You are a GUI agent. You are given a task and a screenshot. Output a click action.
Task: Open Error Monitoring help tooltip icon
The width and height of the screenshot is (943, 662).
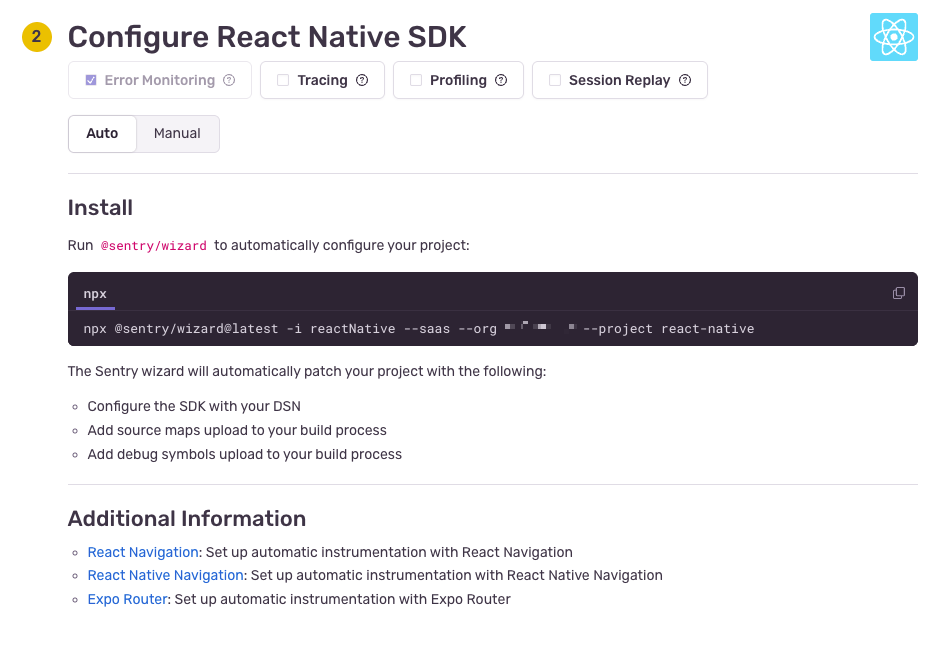(x=229, y=80)
